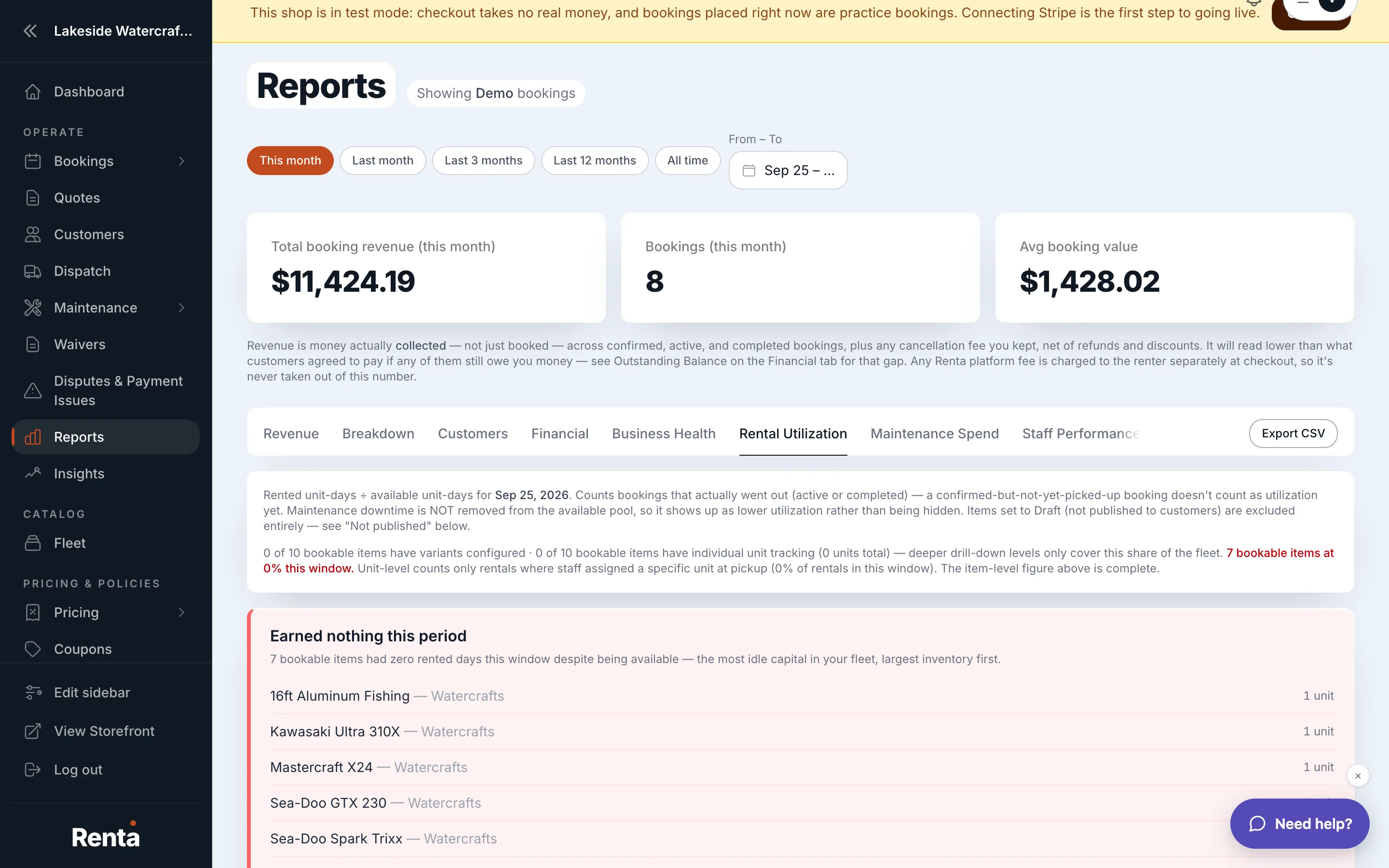1389x868 pixels.
Task: Click the Disputes warning triangle icon
Action: click(x=33, y=391)
